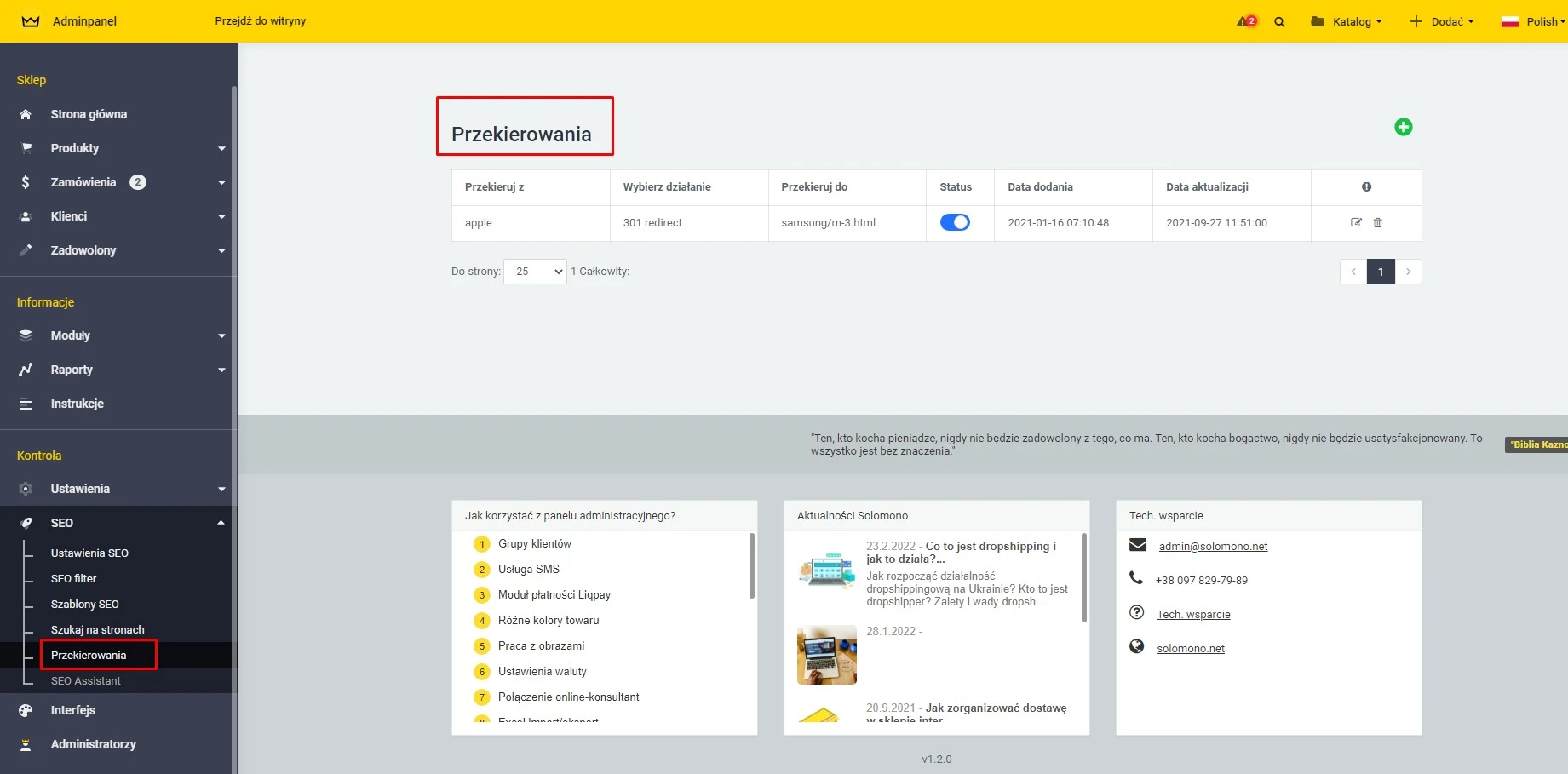Screen dimensions: 1568x774
Task: Open SEO Assistant from the sidebar
Action: coord(84,680)
